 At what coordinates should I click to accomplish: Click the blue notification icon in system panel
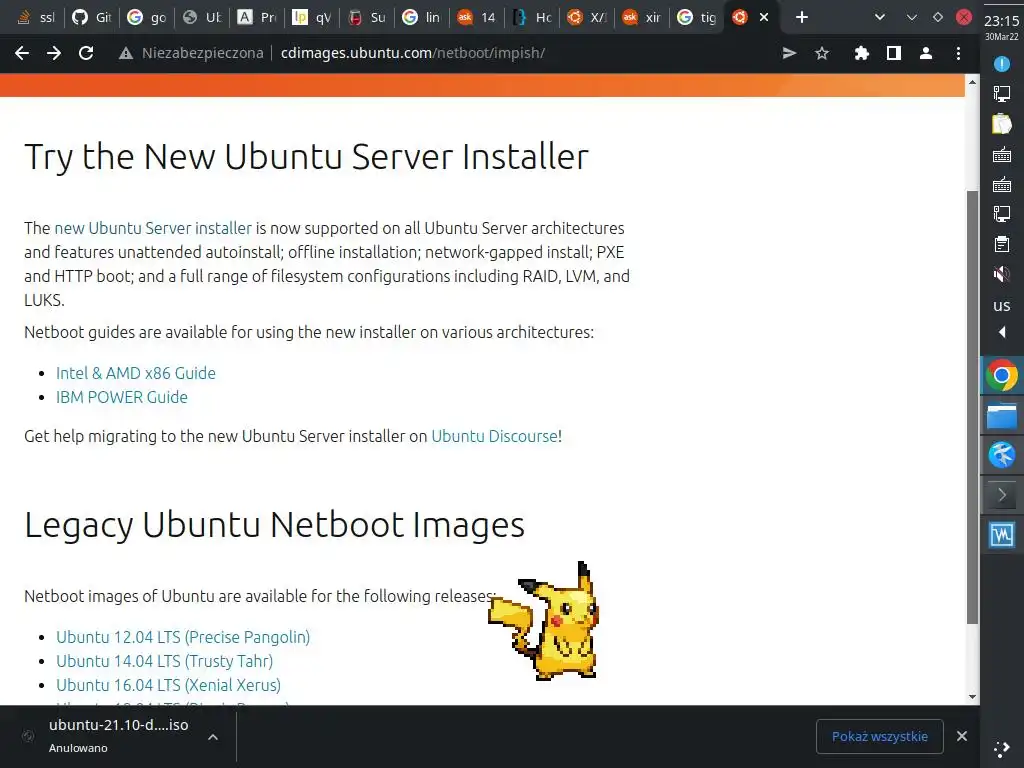1002,64
